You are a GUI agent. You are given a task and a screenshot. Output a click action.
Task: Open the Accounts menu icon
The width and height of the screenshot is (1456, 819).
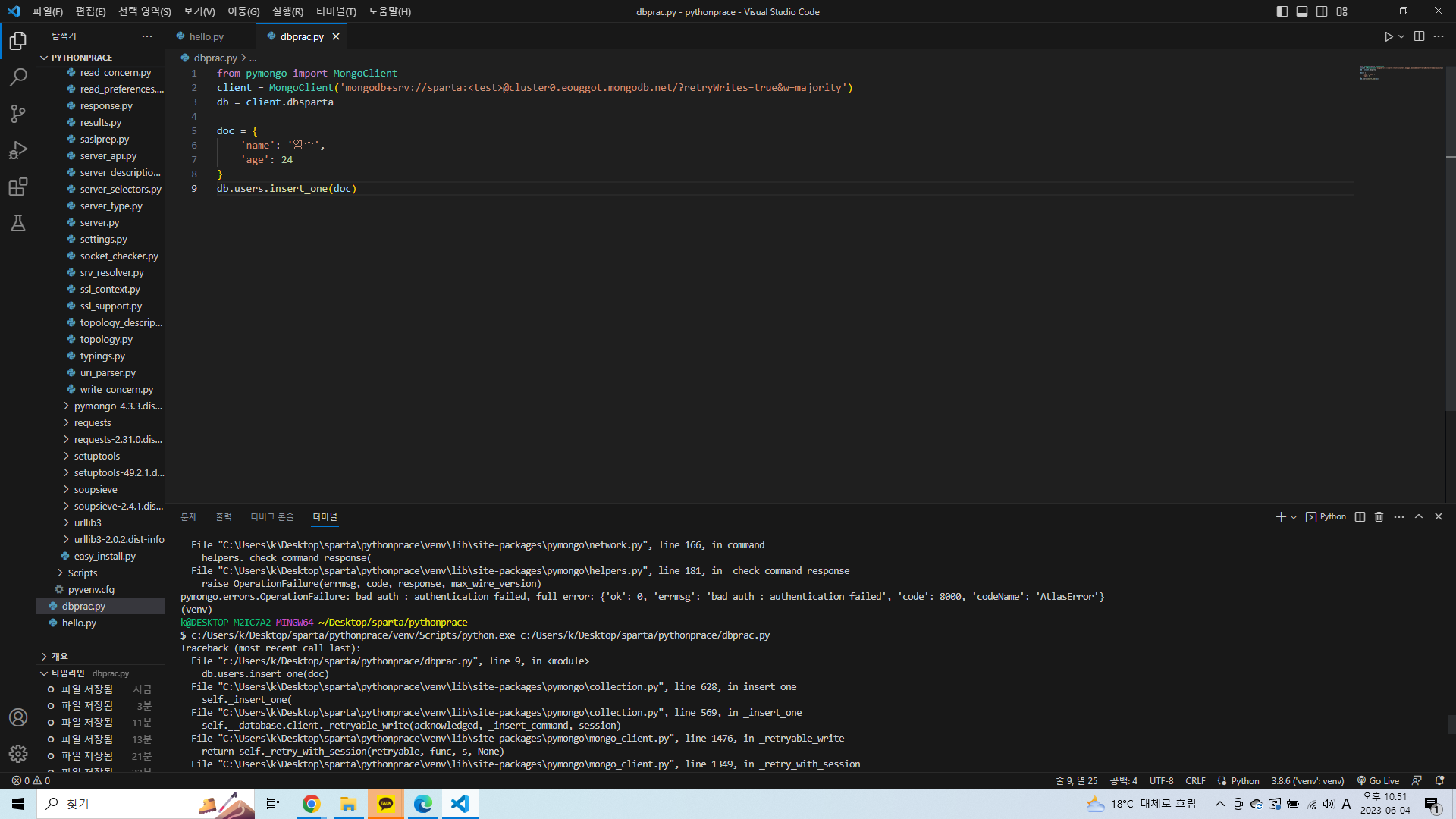coord(18,717)
